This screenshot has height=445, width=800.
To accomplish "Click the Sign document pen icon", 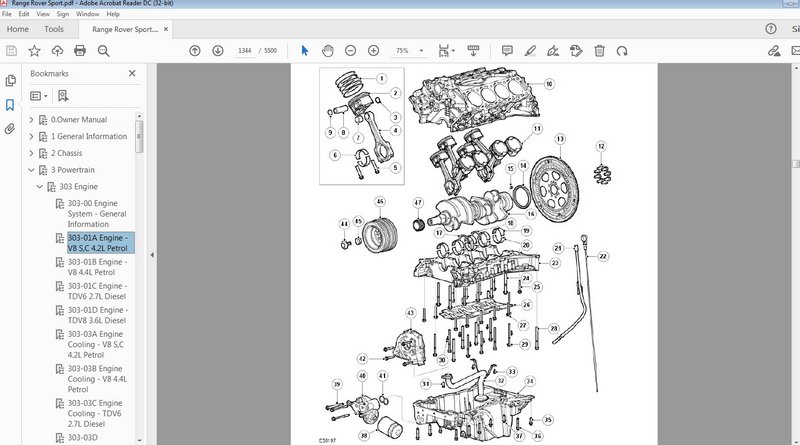I will [x=553, y=51].
